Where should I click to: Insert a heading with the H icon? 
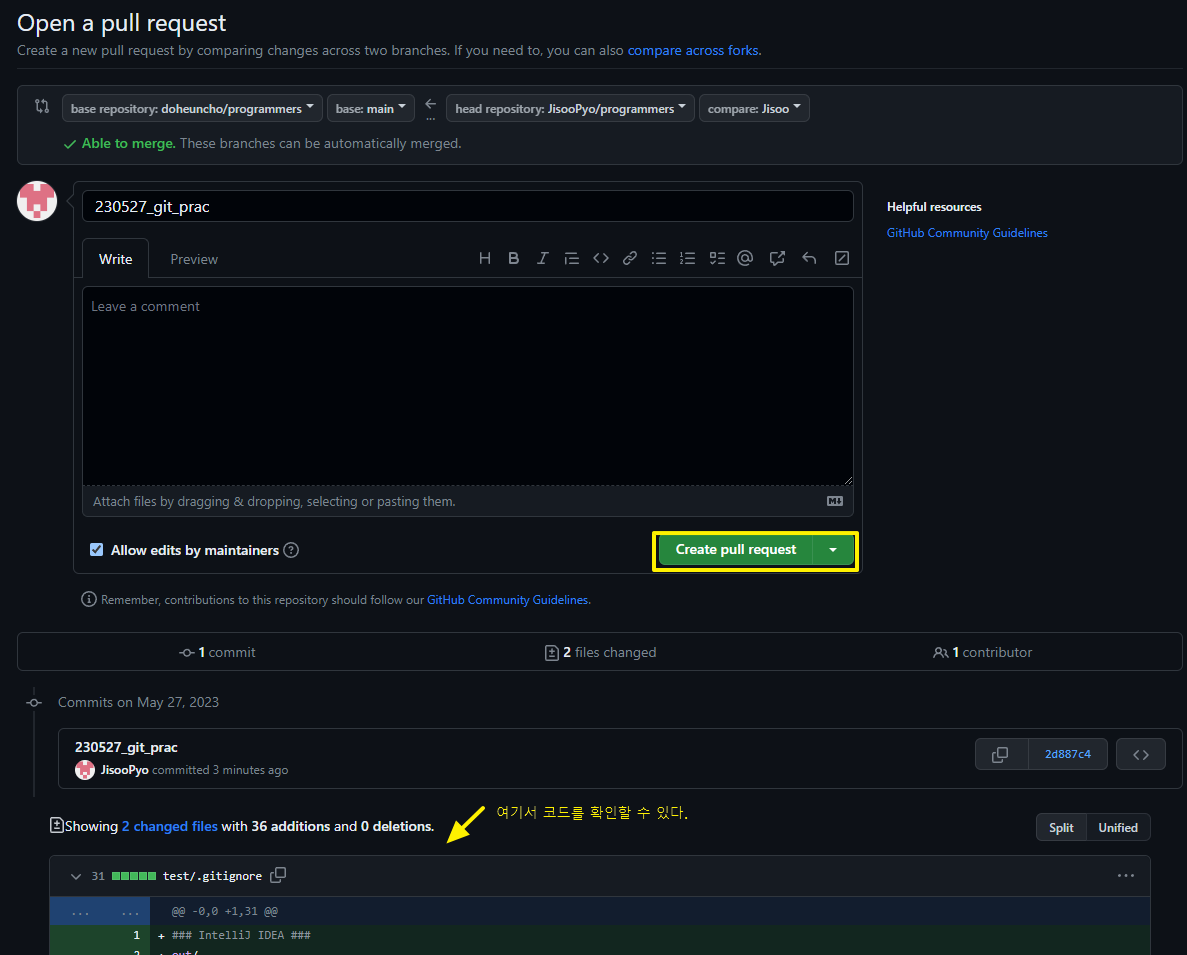tap(484, 259)
